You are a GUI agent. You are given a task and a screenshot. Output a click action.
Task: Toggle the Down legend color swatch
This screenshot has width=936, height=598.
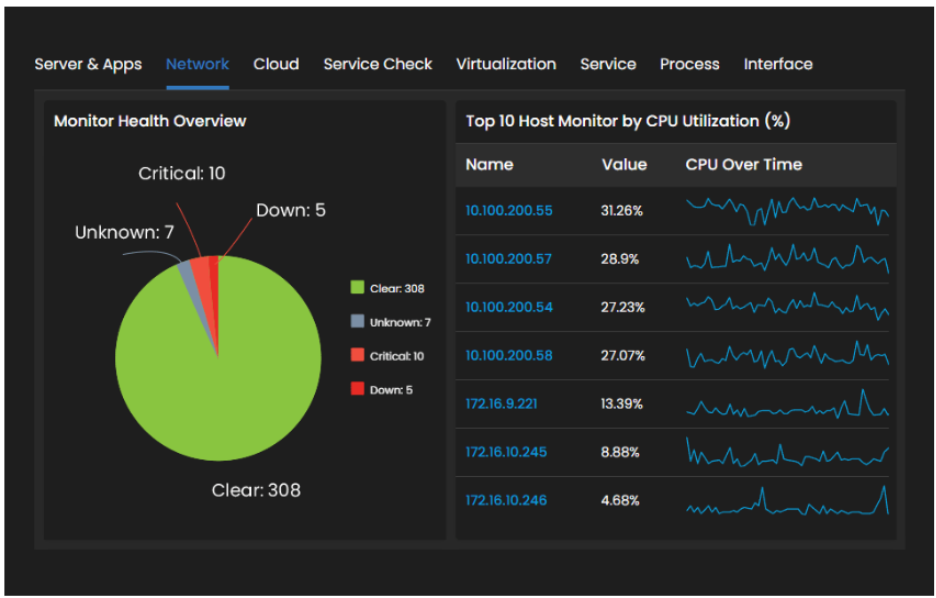click(357, 389)
